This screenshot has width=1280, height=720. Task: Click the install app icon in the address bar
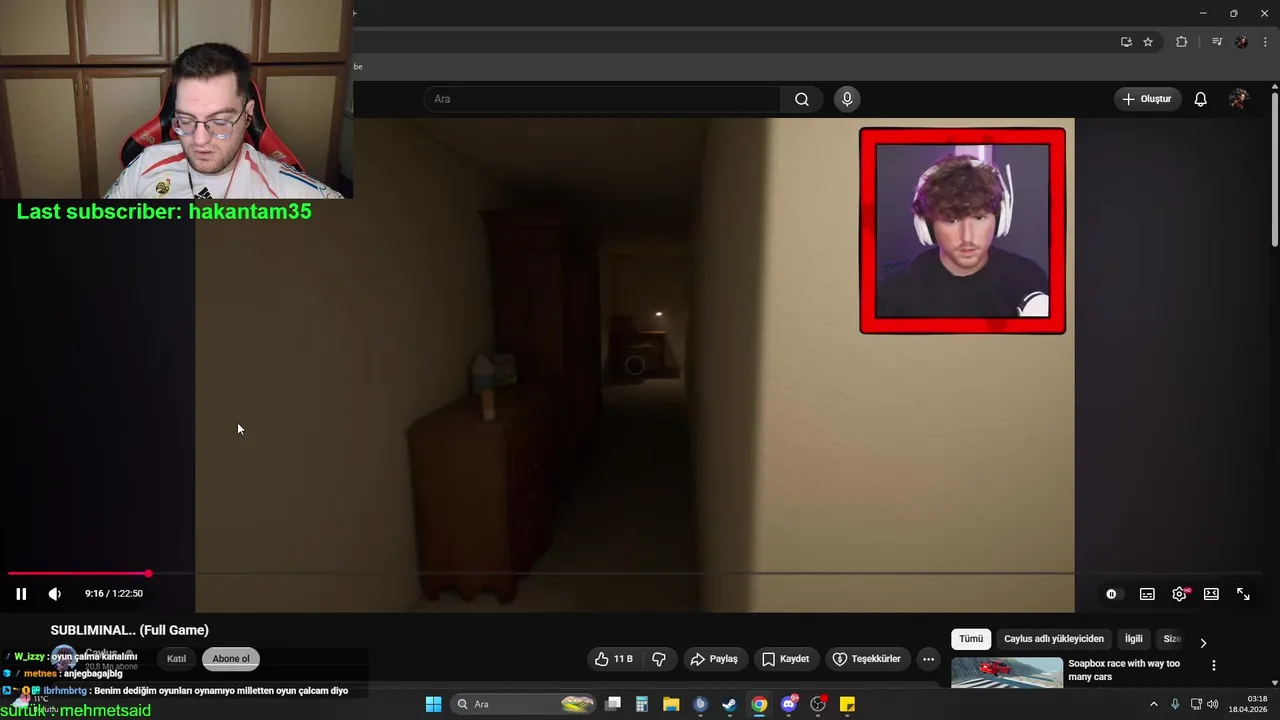point(1126,42)
